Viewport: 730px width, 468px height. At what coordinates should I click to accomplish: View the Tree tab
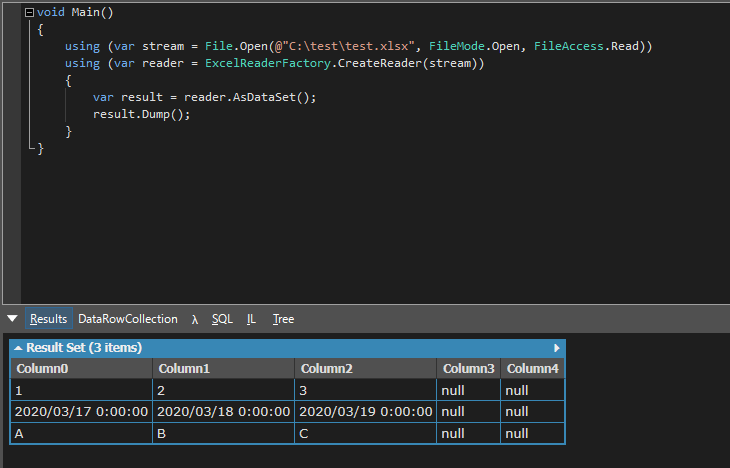[283, 319]
